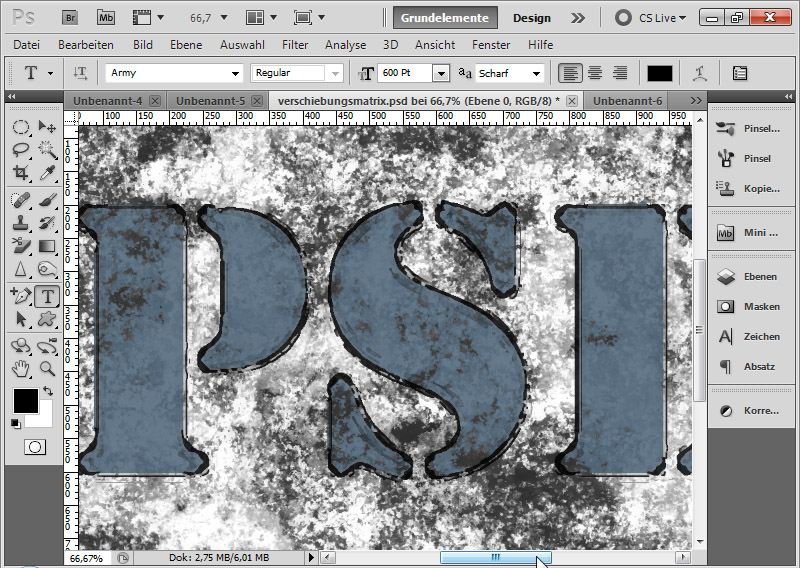Viewport: 800px width, 568px height.
Task: Switch to the Unbenannt-5 document tab
Action: tap(208, 101)
